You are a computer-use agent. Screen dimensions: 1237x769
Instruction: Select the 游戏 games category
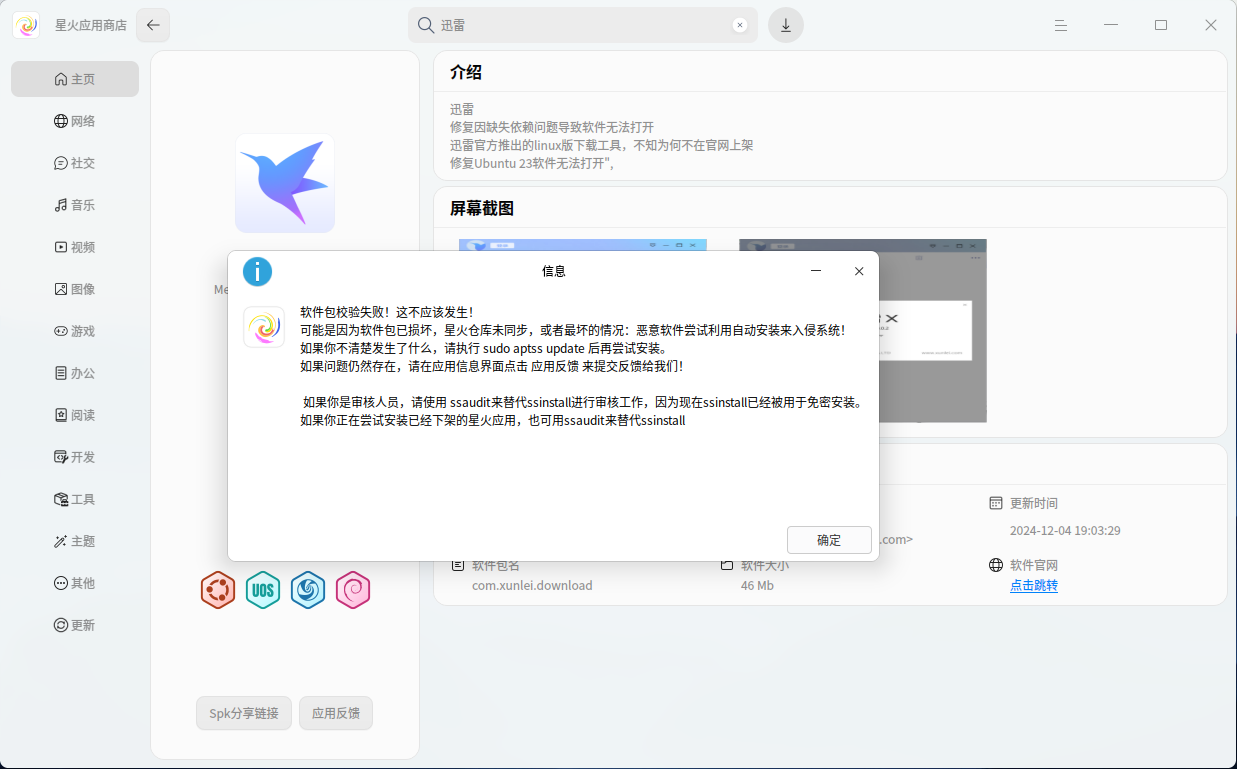[x=75, y=331]
